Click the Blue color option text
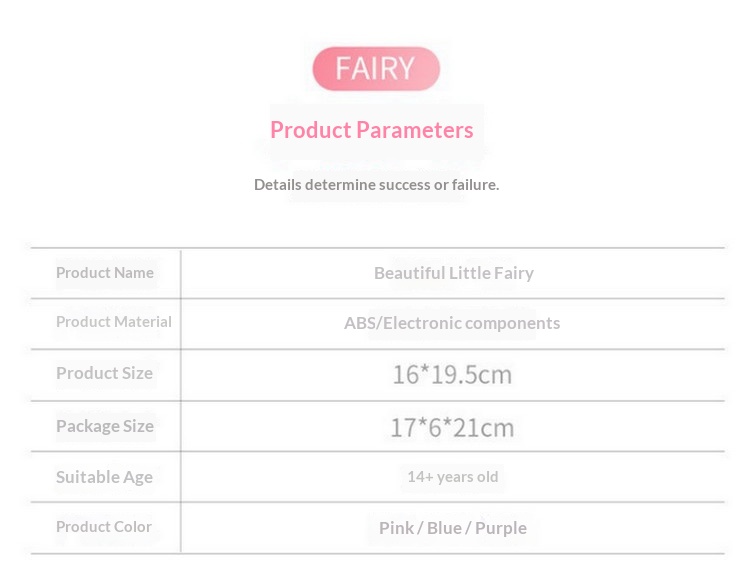 [444, 528]
